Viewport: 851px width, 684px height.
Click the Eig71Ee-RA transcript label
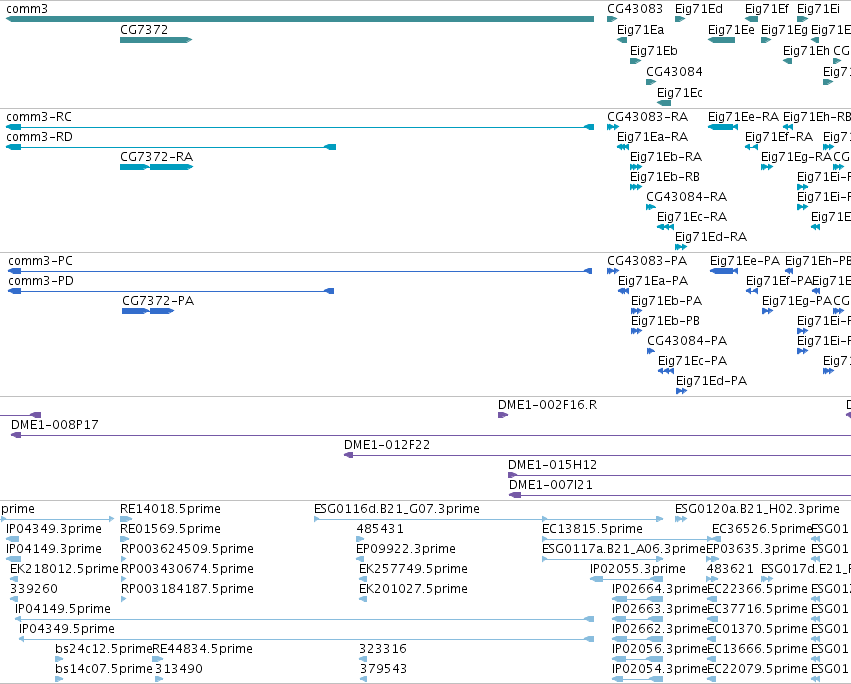point(743,117)
